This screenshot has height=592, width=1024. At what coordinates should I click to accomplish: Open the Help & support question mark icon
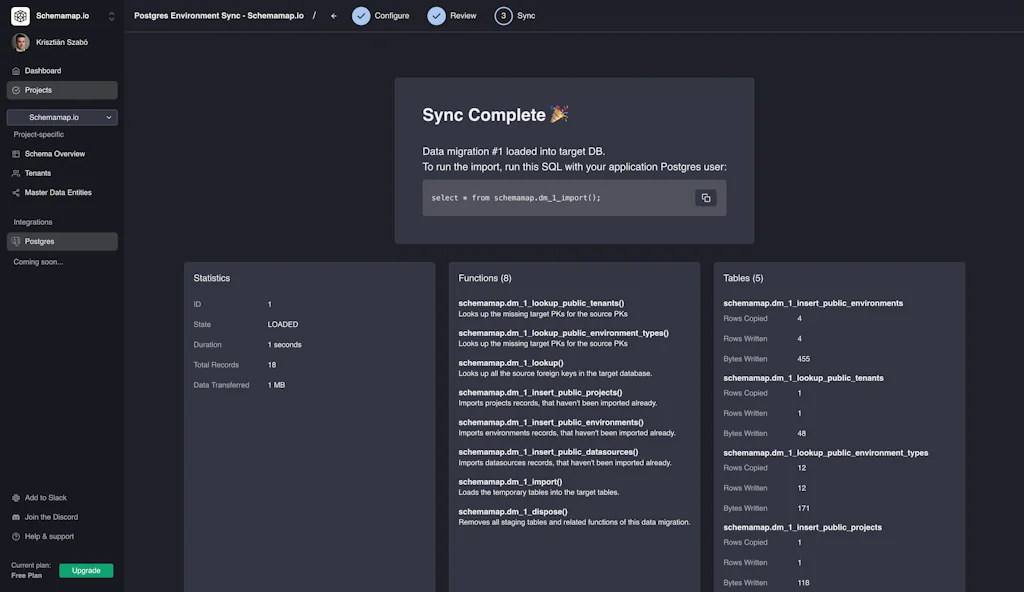point(15,536)
